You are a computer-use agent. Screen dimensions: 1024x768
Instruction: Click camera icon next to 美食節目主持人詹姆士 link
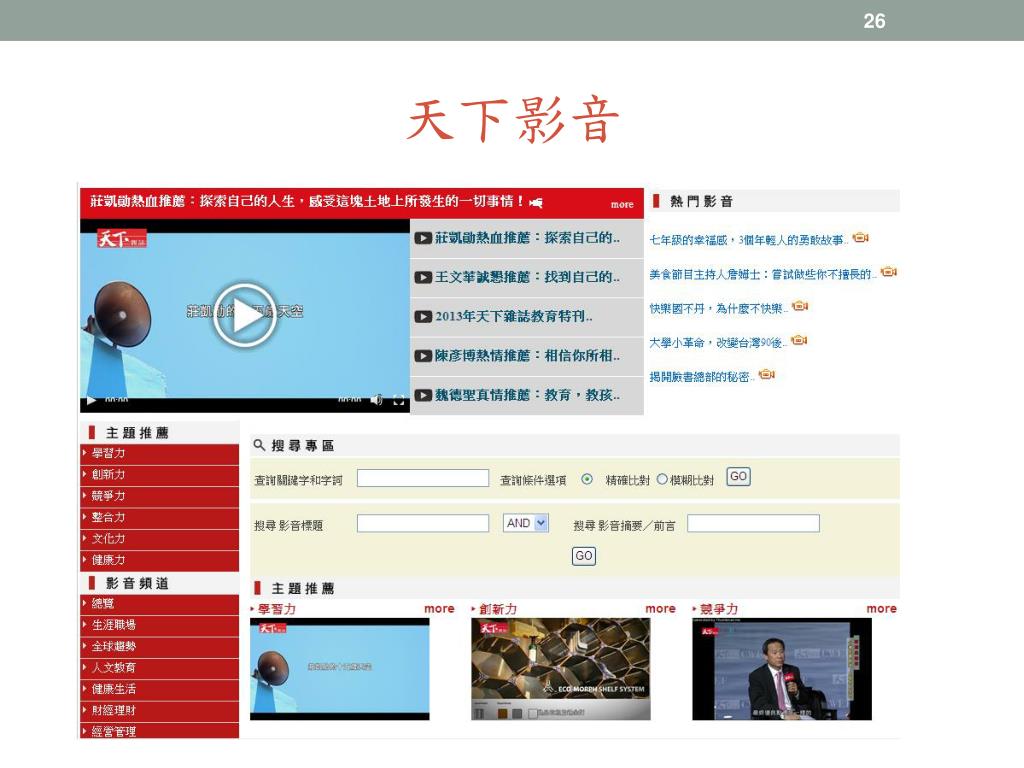[x=889, y=271]
